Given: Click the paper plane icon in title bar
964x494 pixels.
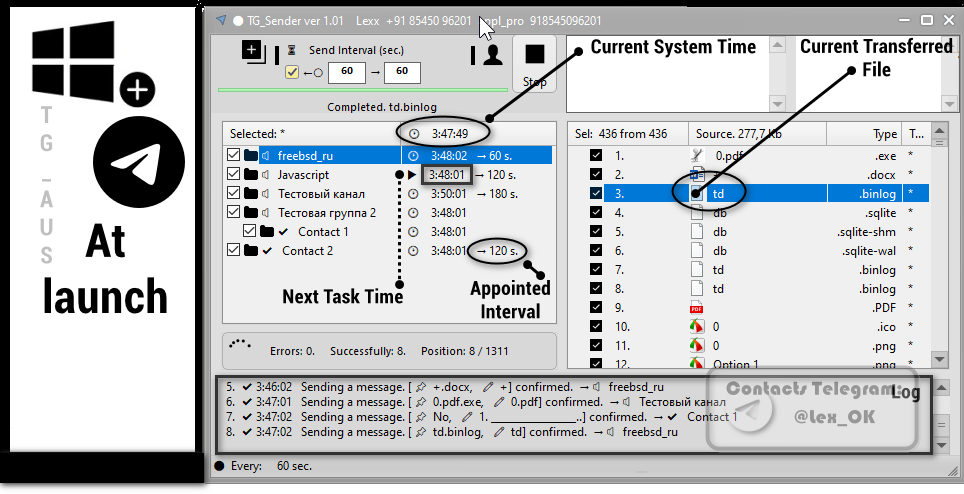Looking at the screenshot, I should tap(221, 20).
